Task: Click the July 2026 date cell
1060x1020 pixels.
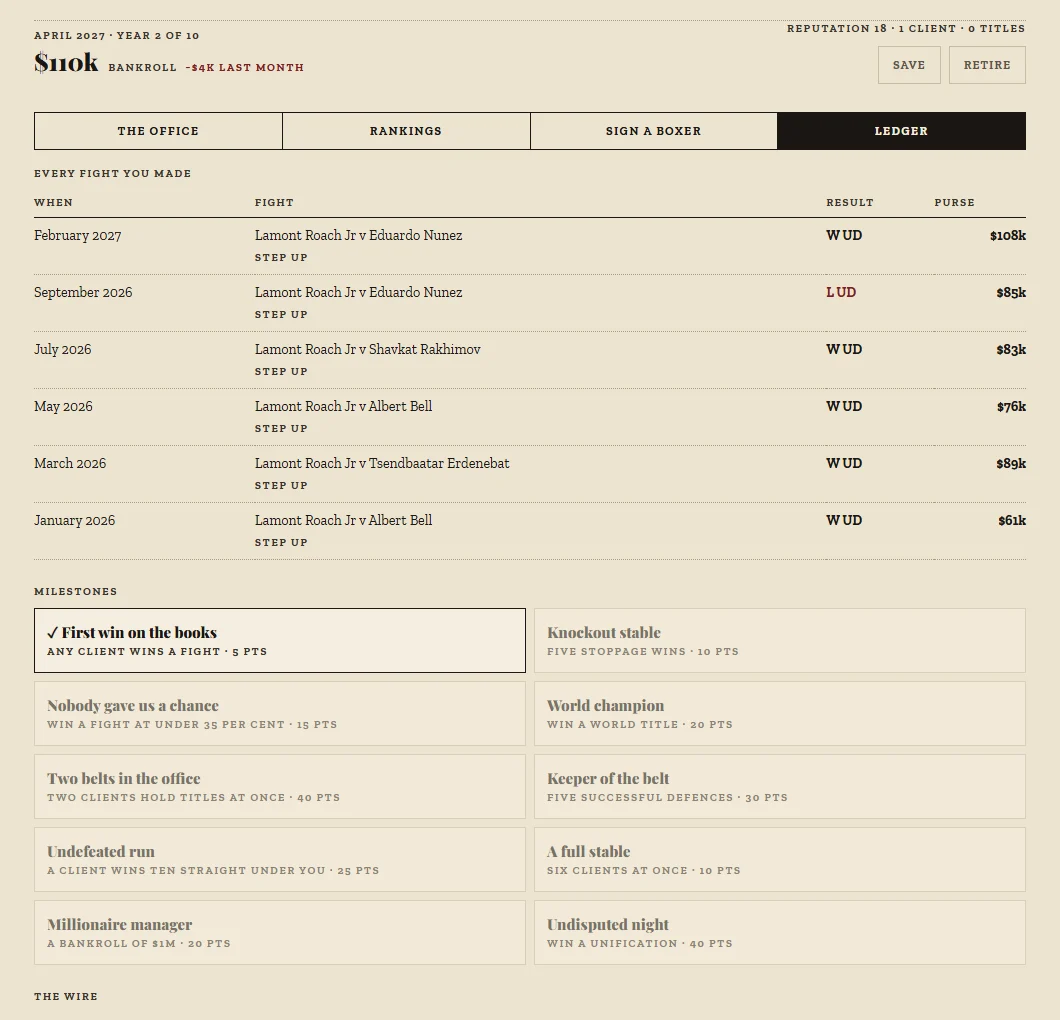Action: [x=63, y=349]
